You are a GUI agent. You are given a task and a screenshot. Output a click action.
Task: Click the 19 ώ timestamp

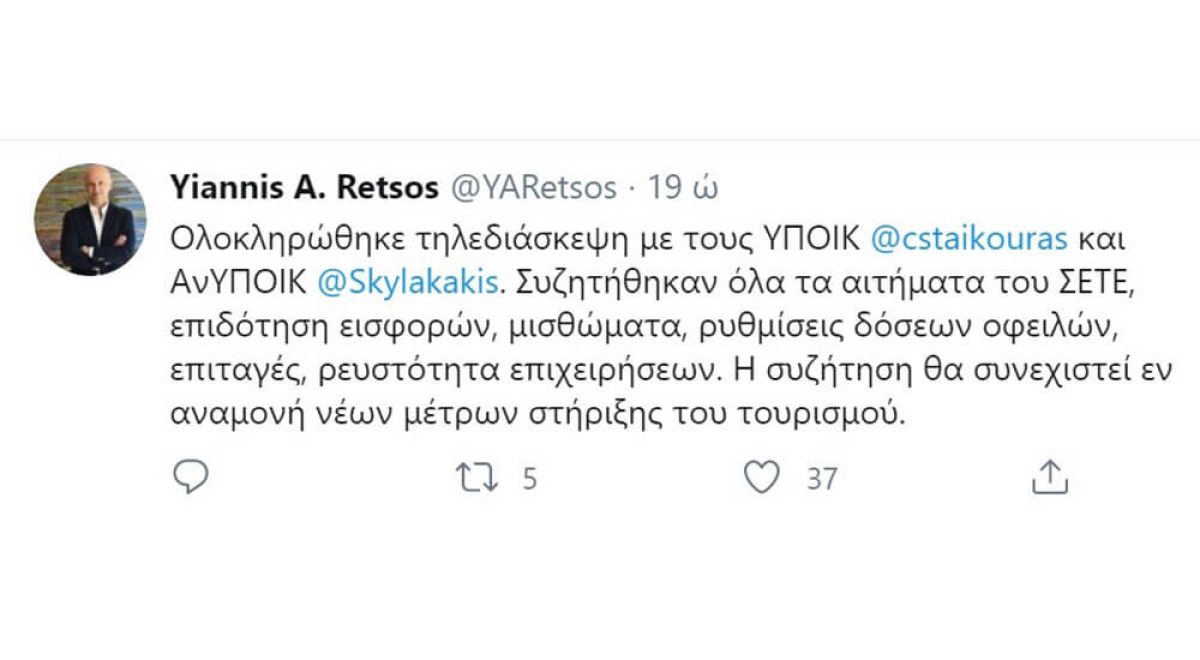683,187
